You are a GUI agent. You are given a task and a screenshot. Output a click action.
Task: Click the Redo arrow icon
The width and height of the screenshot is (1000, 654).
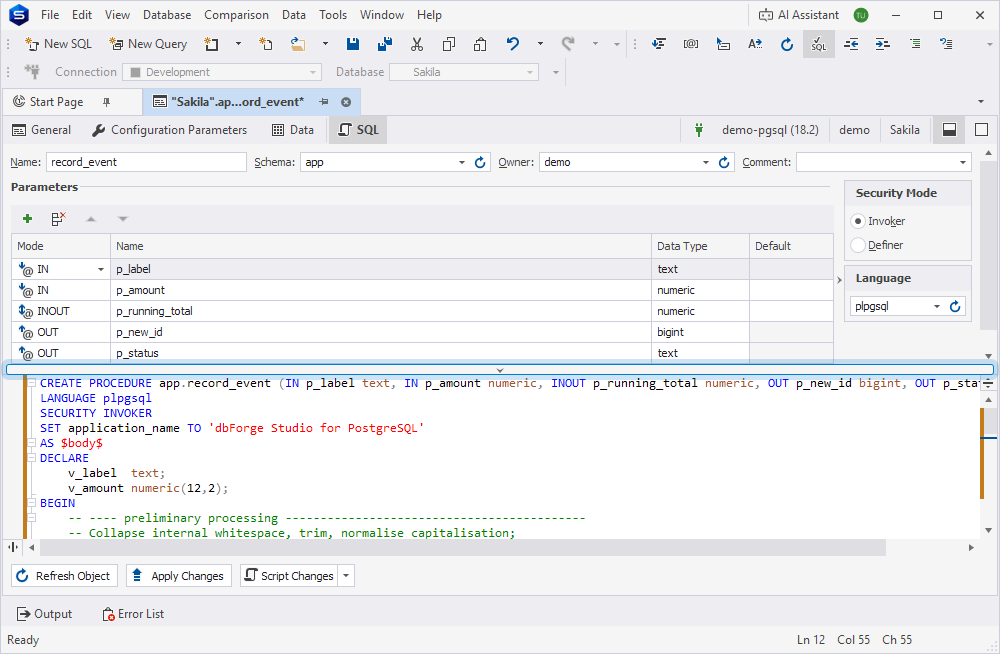[x=568, y=43]
